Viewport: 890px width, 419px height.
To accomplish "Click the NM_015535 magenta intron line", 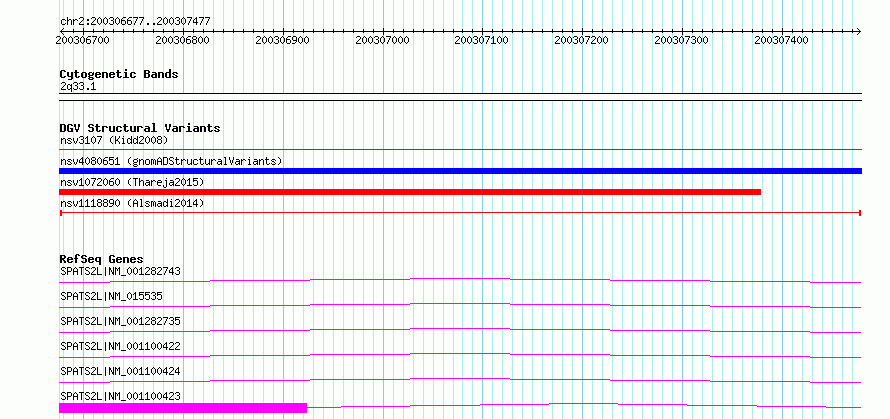I will click(x=460, y=305).
